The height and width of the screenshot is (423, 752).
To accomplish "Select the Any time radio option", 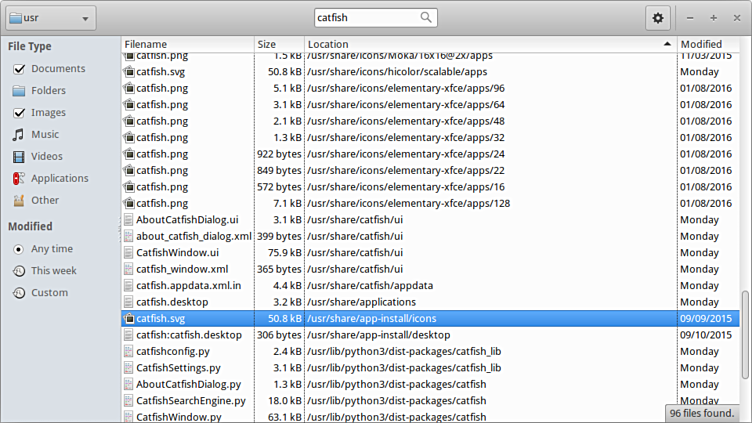I will (18, 249).
